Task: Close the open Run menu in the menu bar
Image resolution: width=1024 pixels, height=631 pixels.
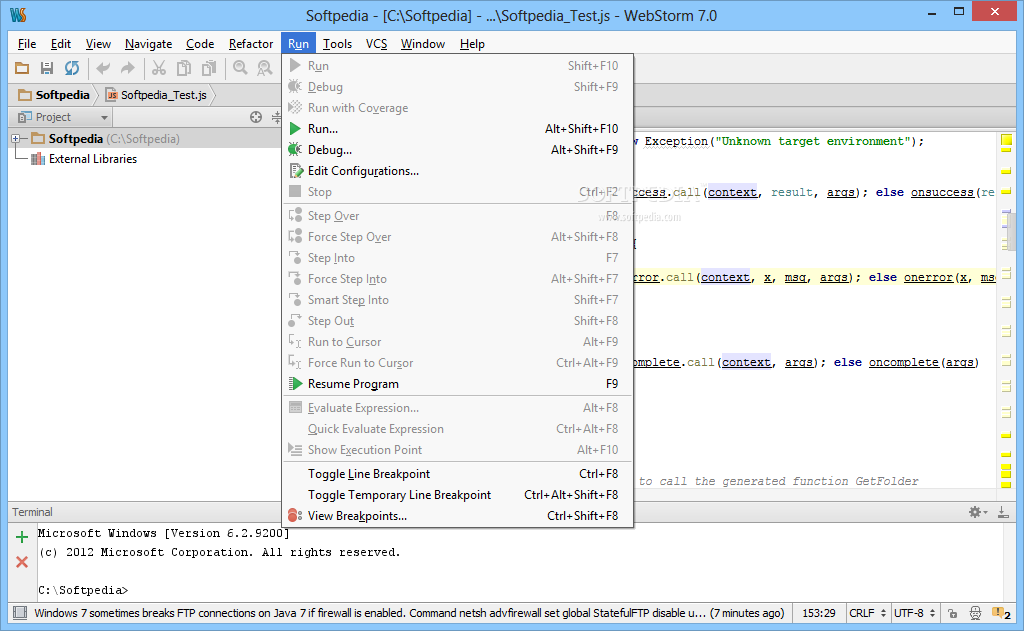Action: pyautogui.click(x=298, y=44)
